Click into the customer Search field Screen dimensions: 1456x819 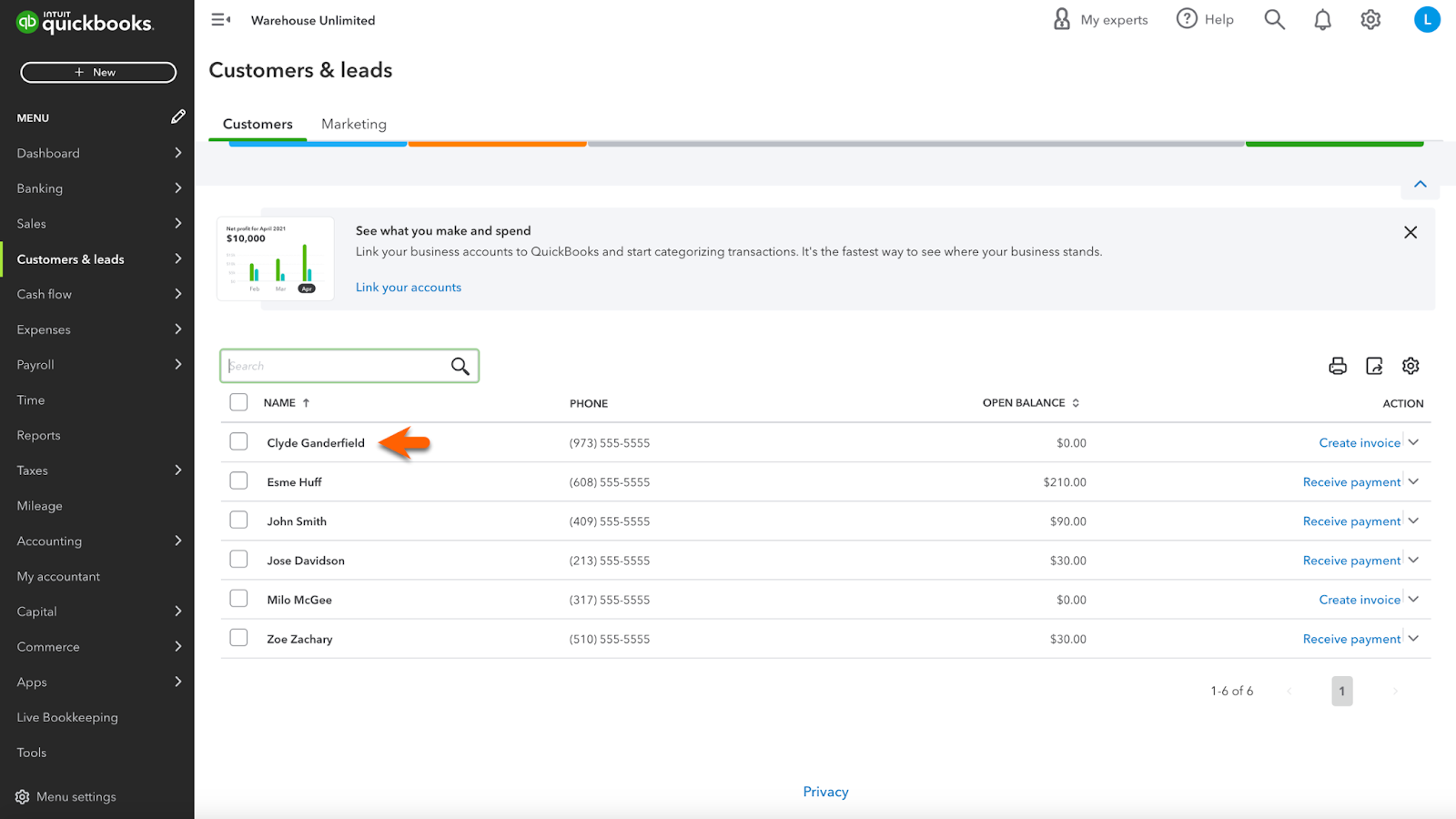coord(335,366)
